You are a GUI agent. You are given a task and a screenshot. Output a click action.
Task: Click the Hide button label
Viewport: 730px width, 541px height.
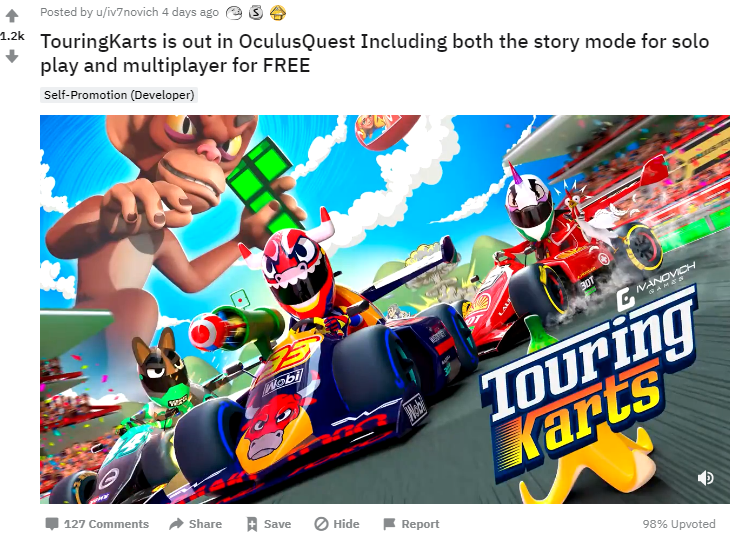(346, 524)
